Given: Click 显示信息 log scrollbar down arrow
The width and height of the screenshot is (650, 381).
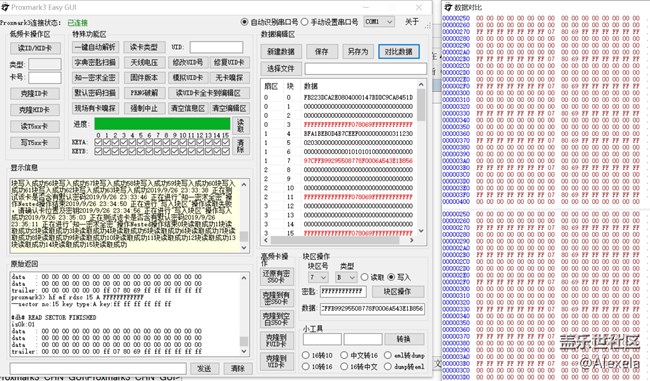Looking at the screenshot, I should tap(244, 248).
